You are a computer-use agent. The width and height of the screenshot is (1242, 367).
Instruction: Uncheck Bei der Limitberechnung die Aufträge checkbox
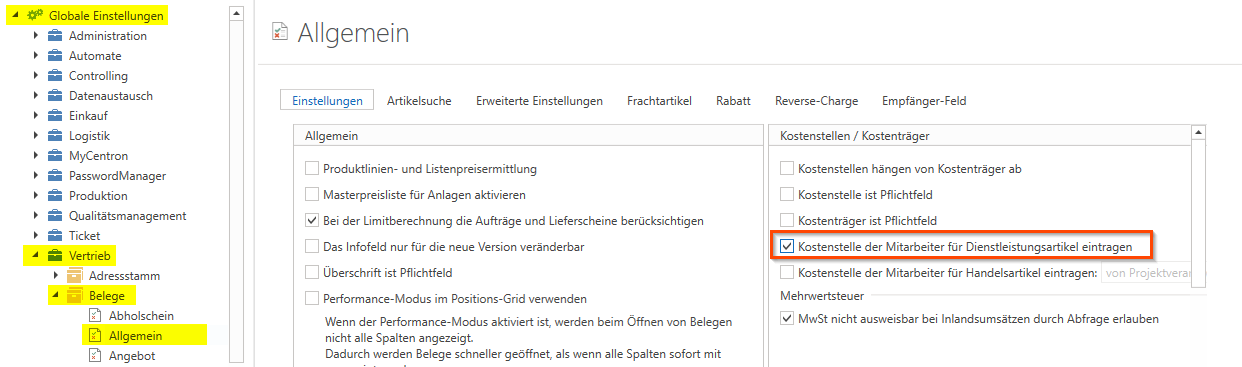pyautogui.click(x=312, y=220)
